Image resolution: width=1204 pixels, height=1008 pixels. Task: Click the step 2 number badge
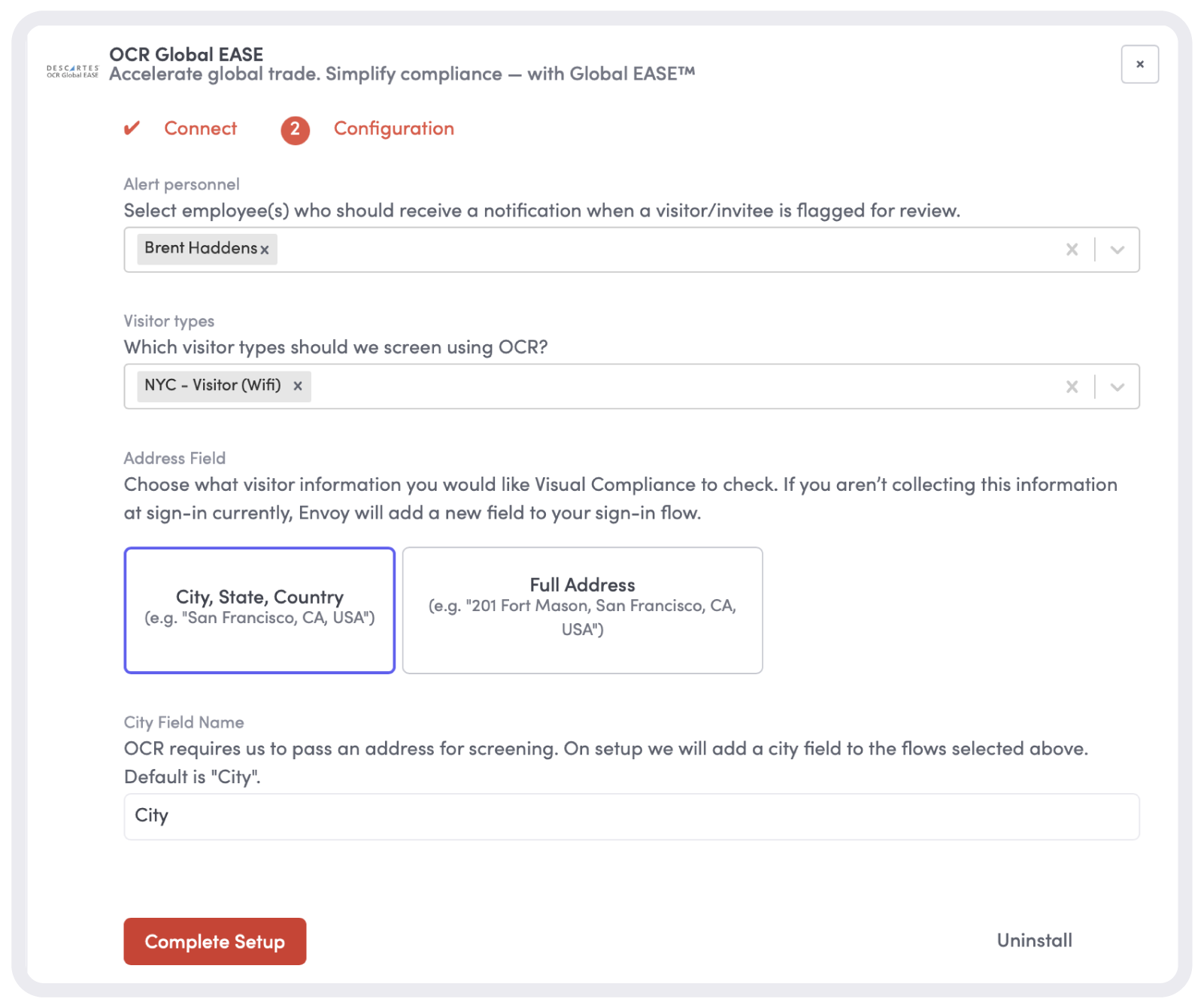295,130
